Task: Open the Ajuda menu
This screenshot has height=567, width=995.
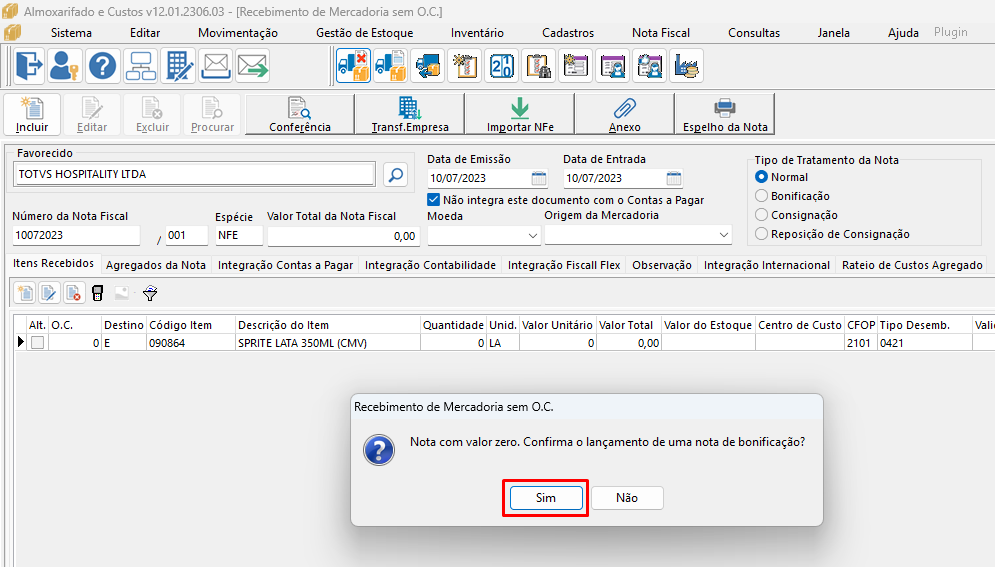Action: pos(903,33)
